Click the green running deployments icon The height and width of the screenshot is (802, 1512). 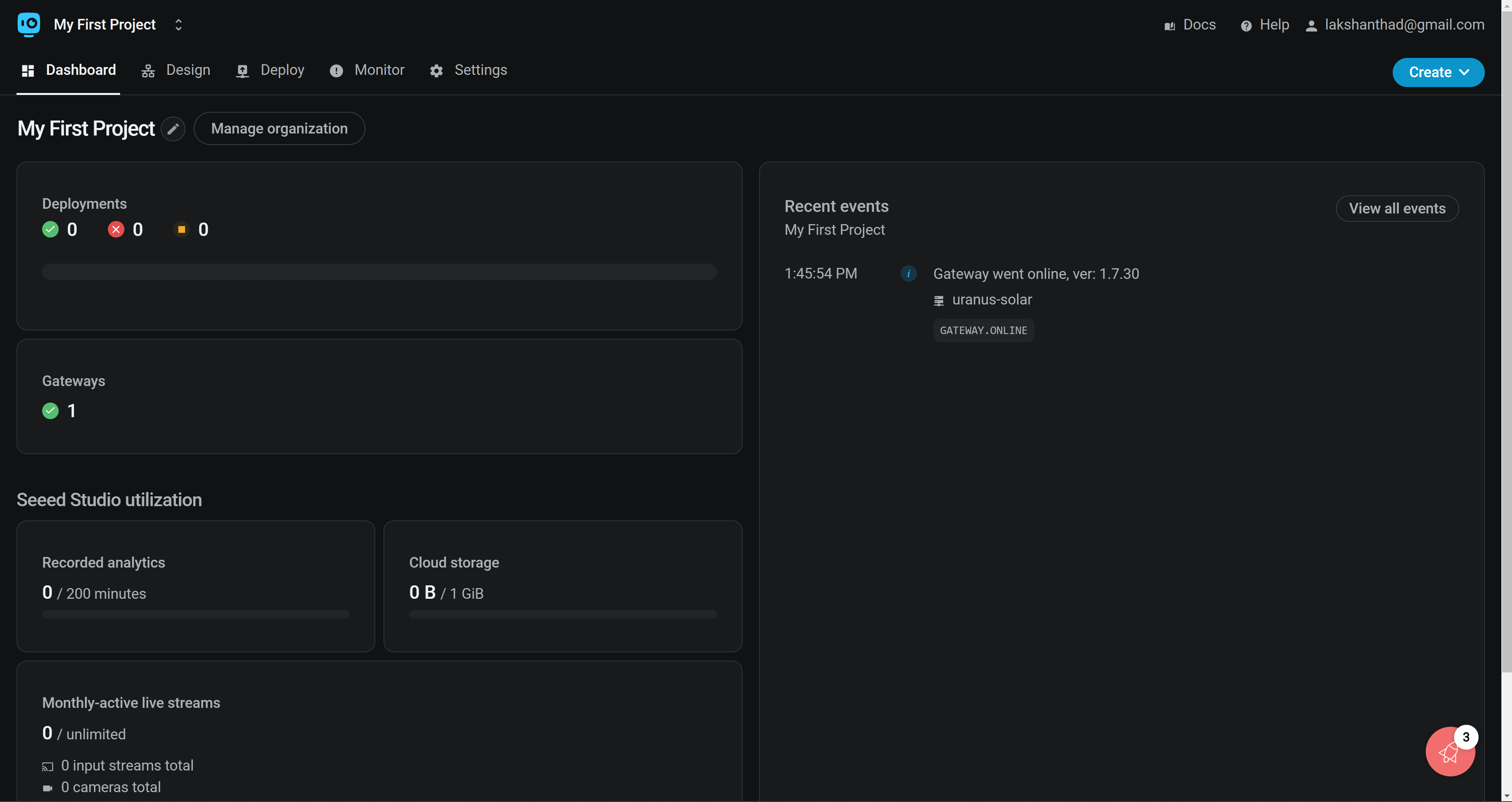pos(50,230)
